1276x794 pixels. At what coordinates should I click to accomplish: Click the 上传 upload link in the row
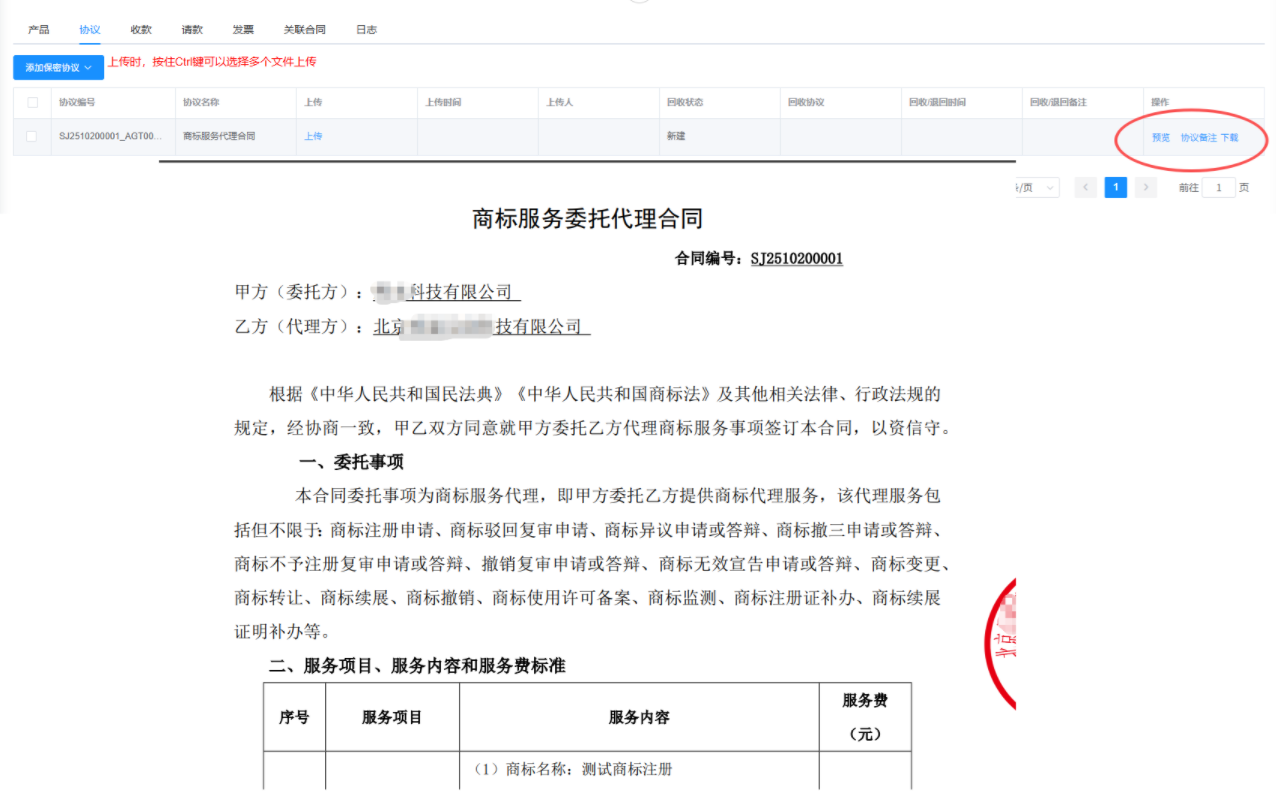(x=314, y=136)
